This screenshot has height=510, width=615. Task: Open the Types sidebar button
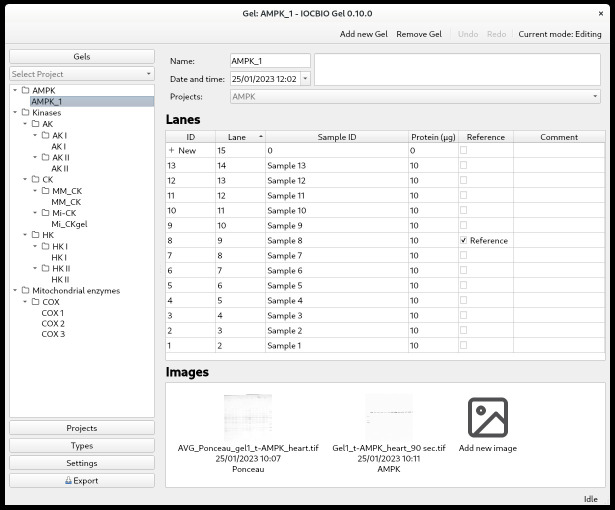click(82, 446)
